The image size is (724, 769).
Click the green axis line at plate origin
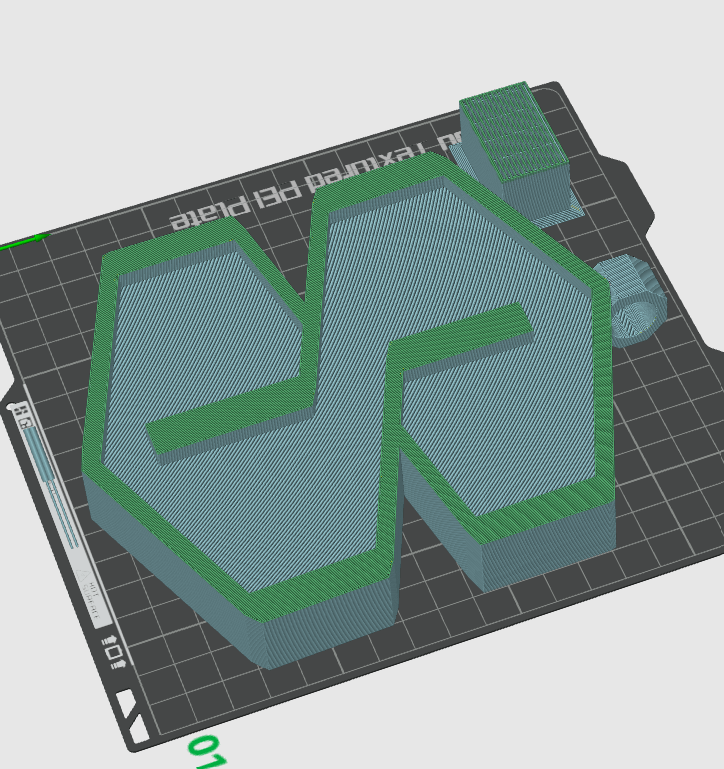22,242
